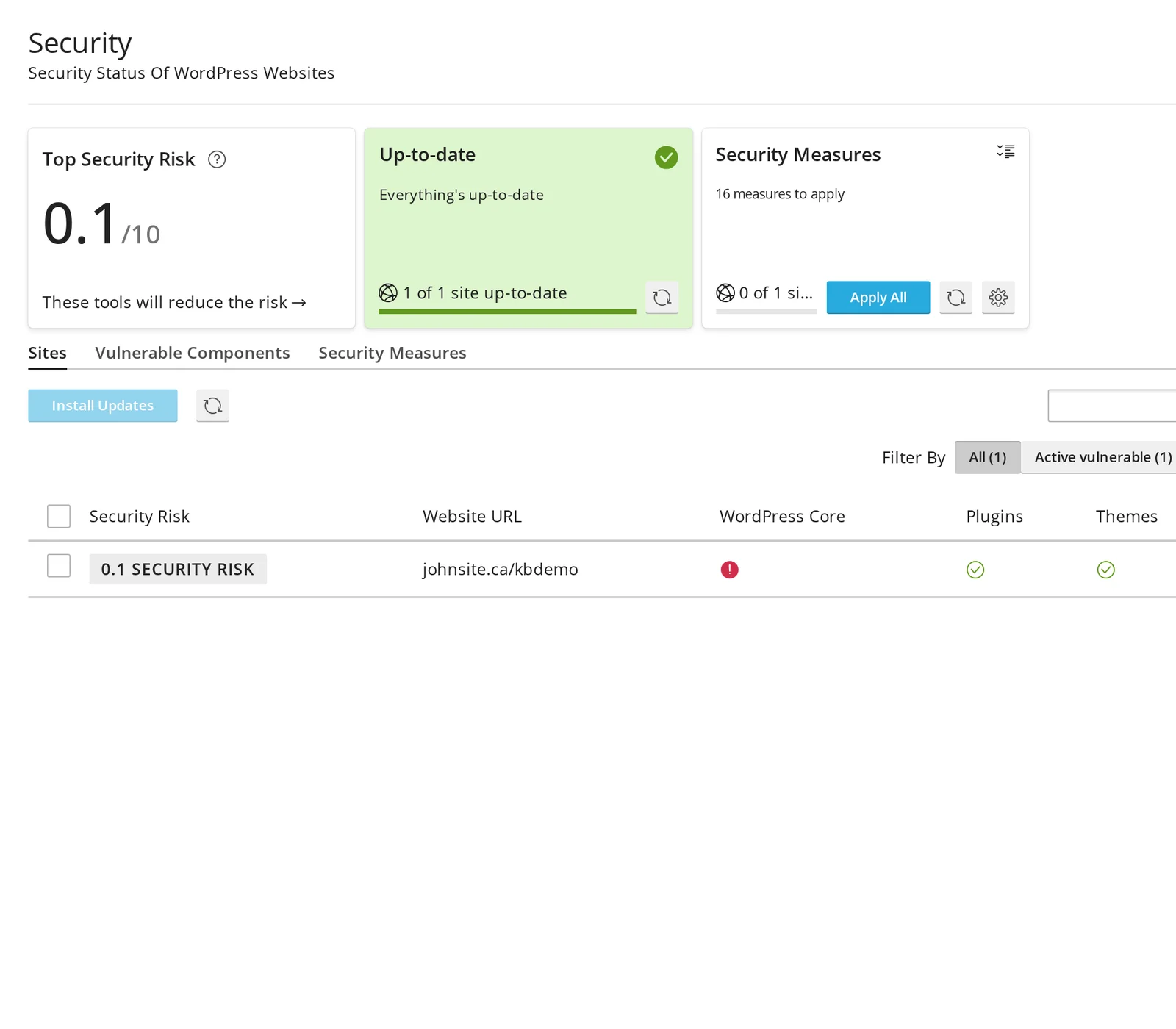Open the 0.1 SECURITY RISK badge

pos(178,570)
